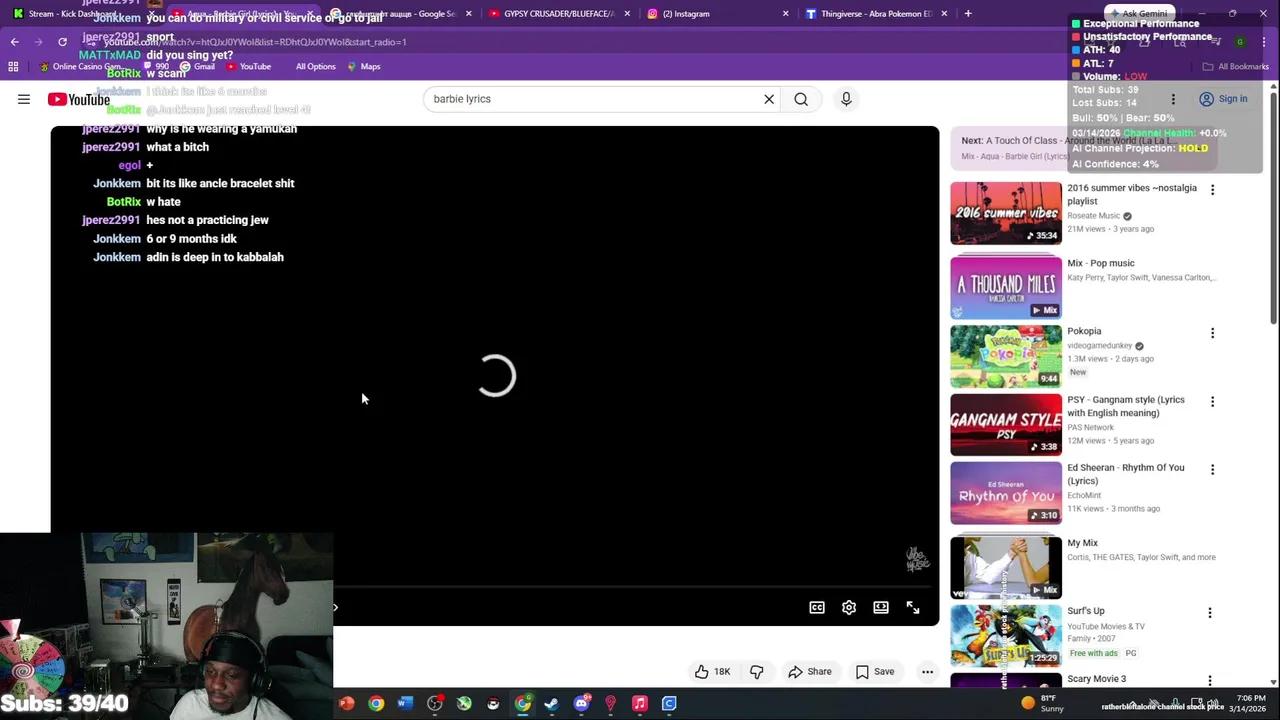Image resolution: width=1280 pixels, height=720 pixels.
Task: Open the All Bookmarks folder
Action: pos(1236,67)
